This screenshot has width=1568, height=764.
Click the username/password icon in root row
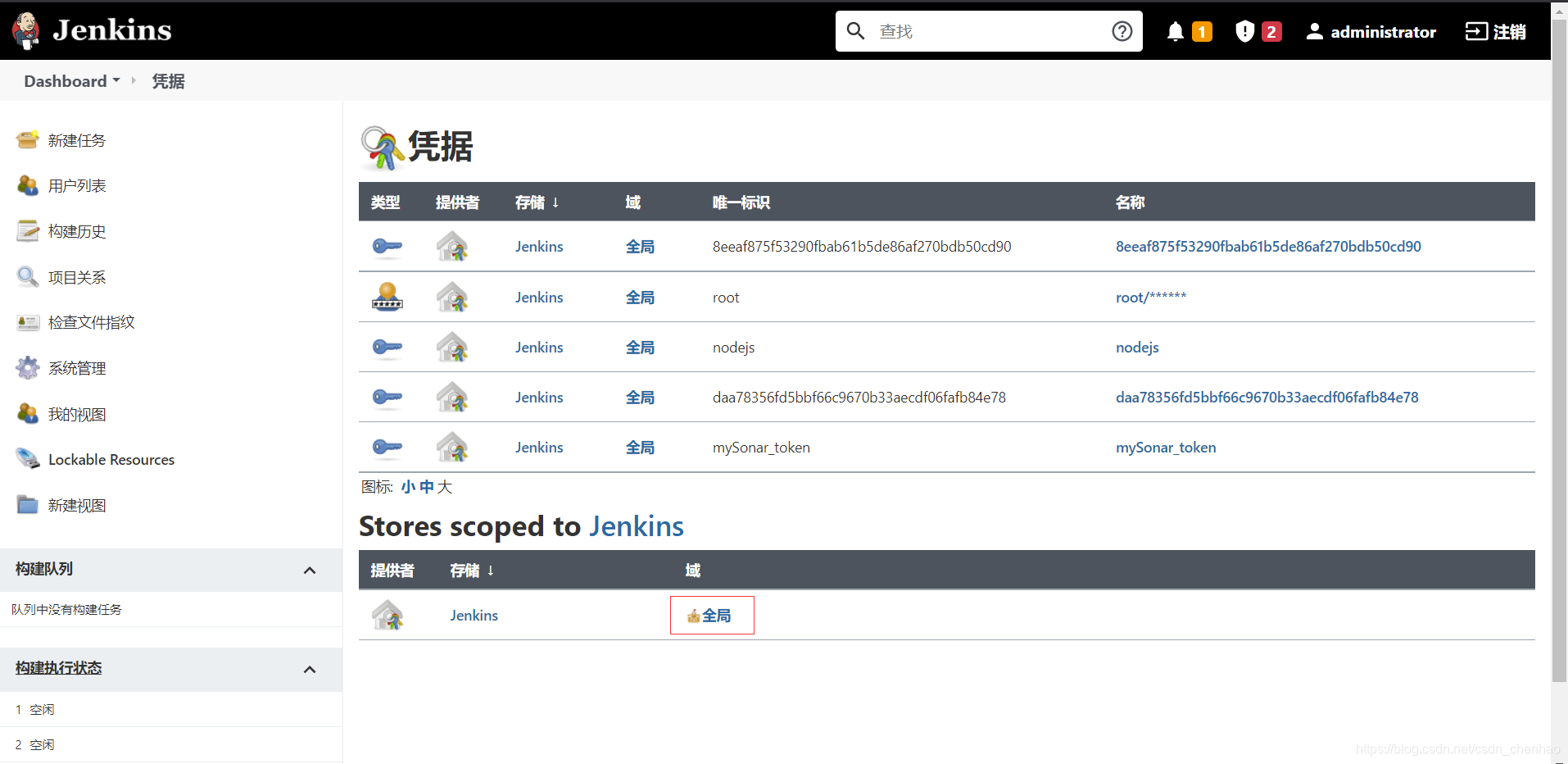[387, 297]
